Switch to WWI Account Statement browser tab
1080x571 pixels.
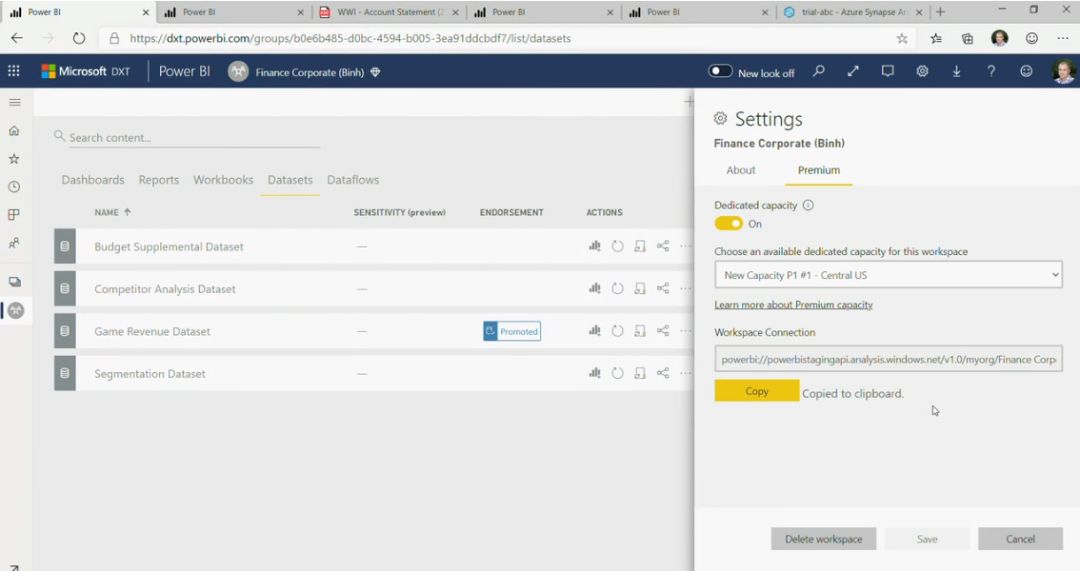pos(390,12)
